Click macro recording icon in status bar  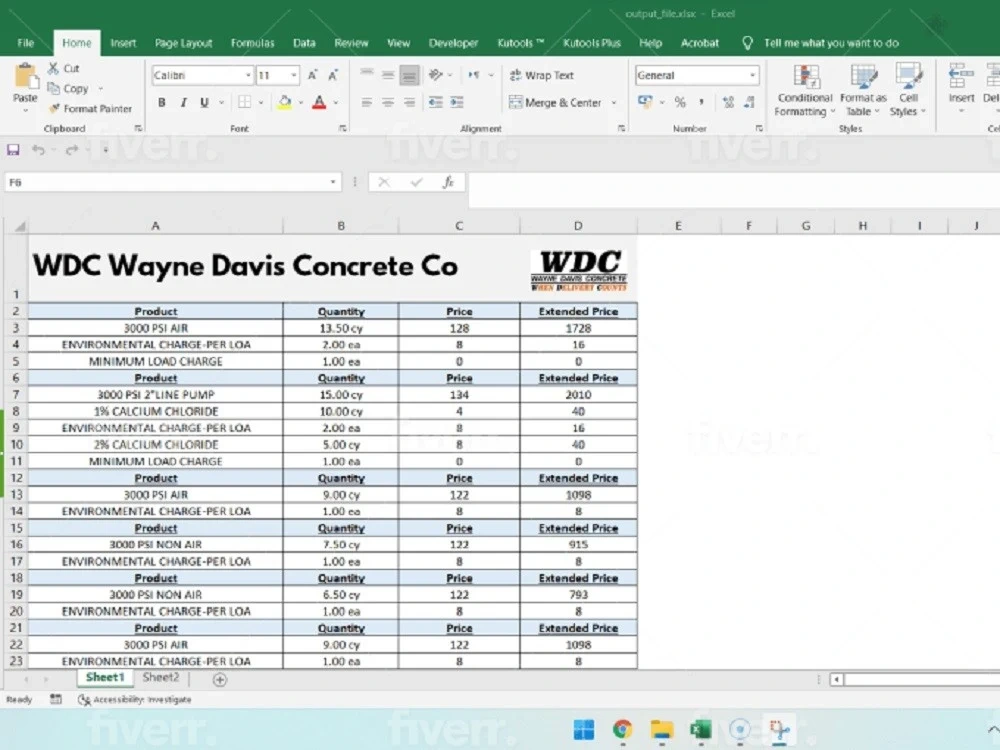(x=56, y=700)
